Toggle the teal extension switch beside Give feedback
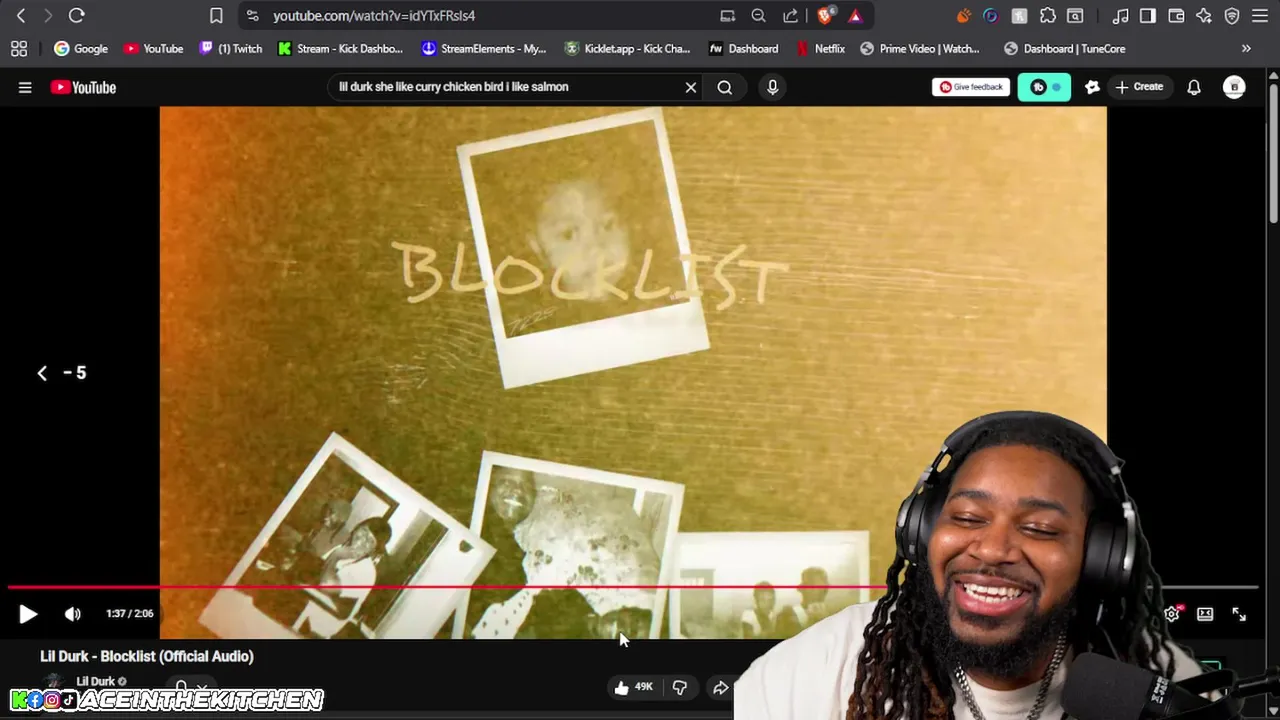This screenshot has width=1280, height=720. point(1044,88)
